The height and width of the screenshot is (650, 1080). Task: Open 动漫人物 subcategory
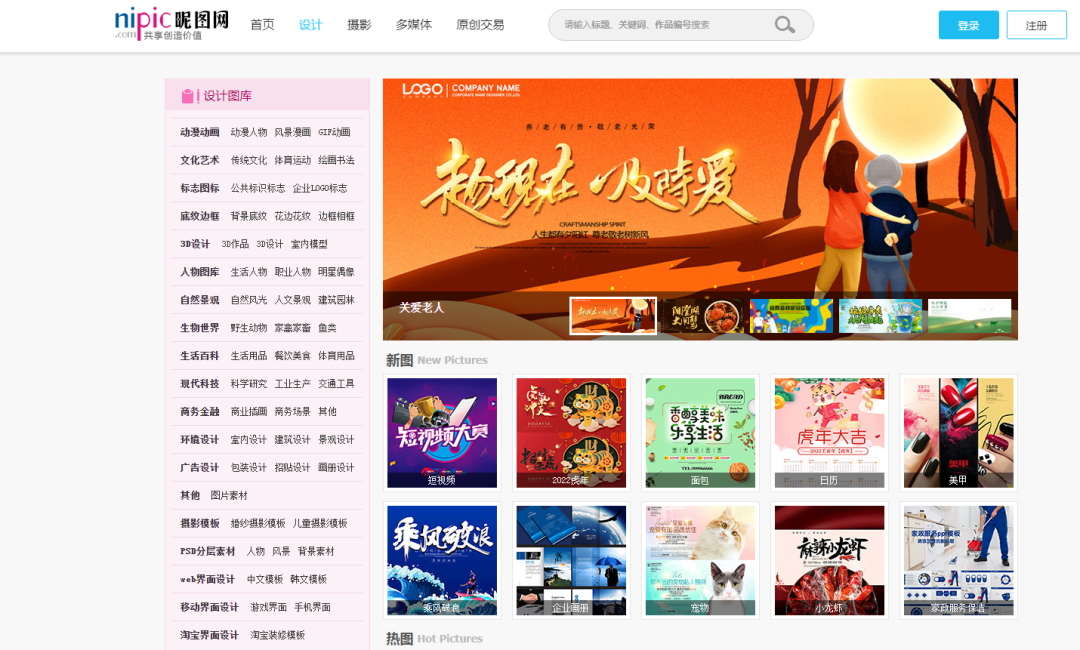coord(249,132)
